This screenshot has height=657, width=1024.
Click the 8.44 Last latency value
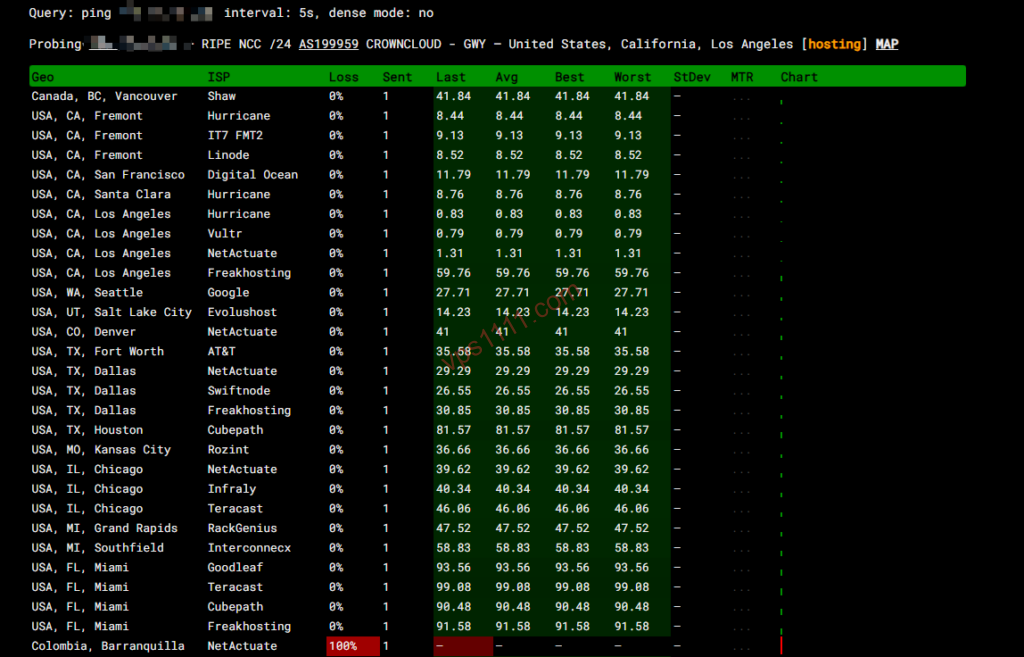click(449, 116)
